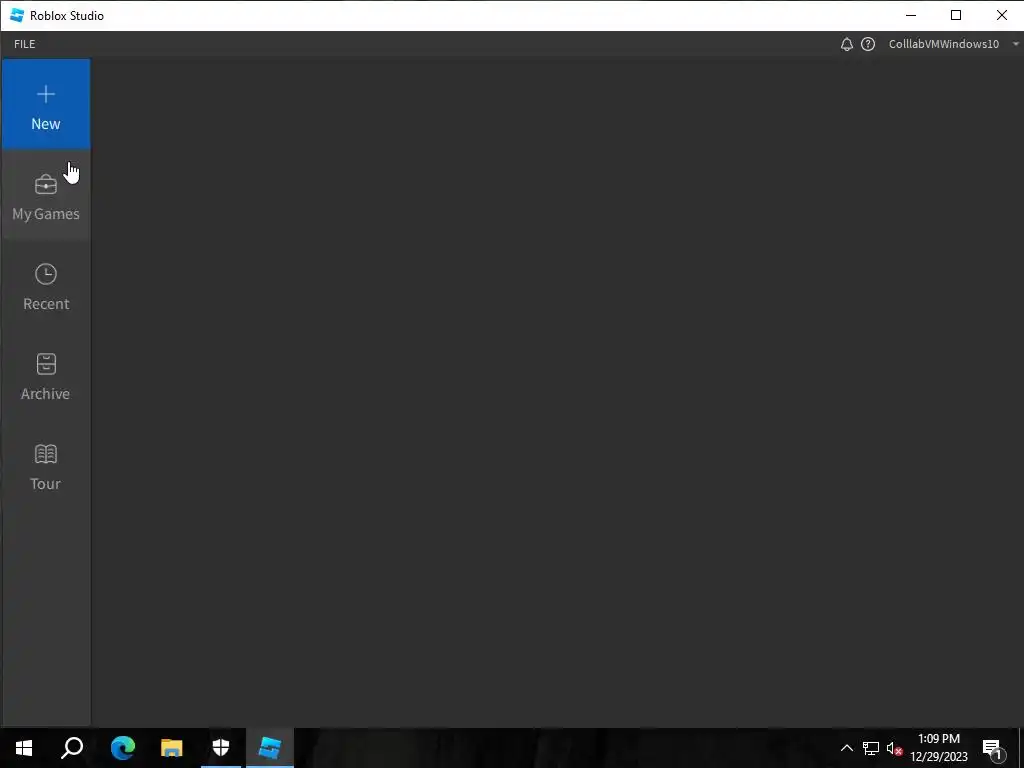Click the notifications bell icon
The height and width of the screenshot is (768, 1024).
pyautogui.click(x=846, y=44)
